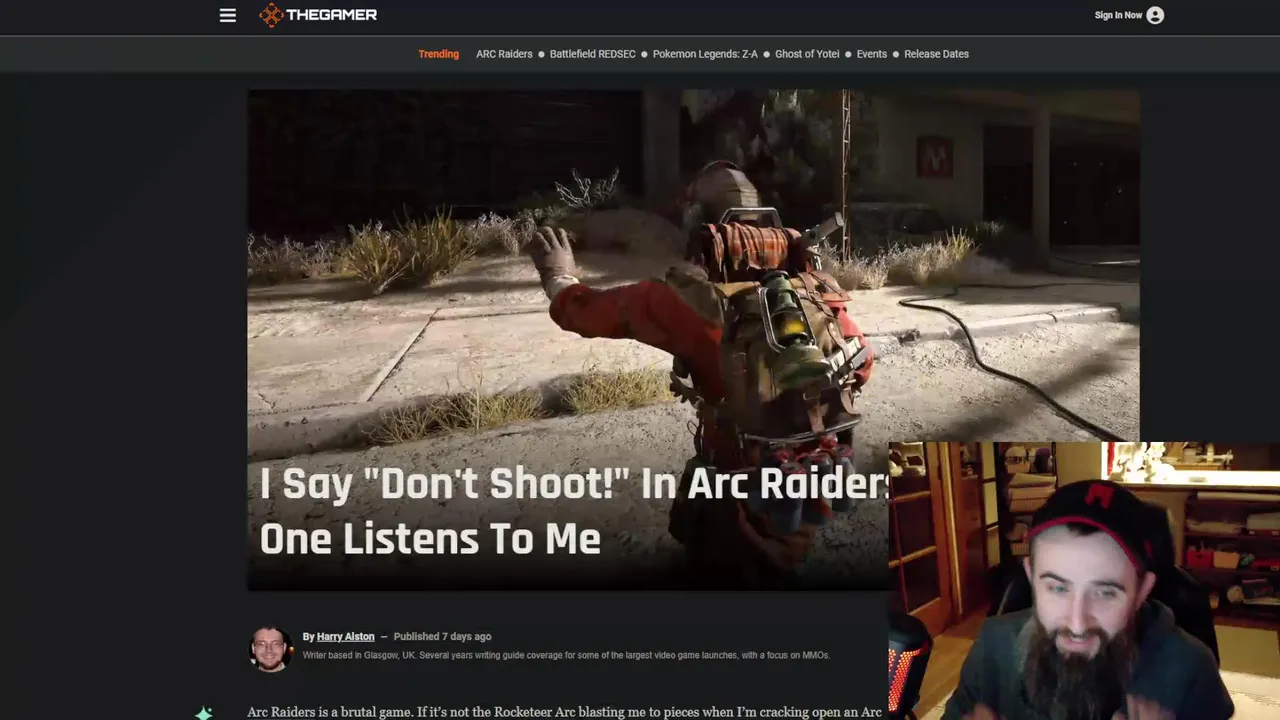Click the green sparkle icon beside article

[204, 713]
